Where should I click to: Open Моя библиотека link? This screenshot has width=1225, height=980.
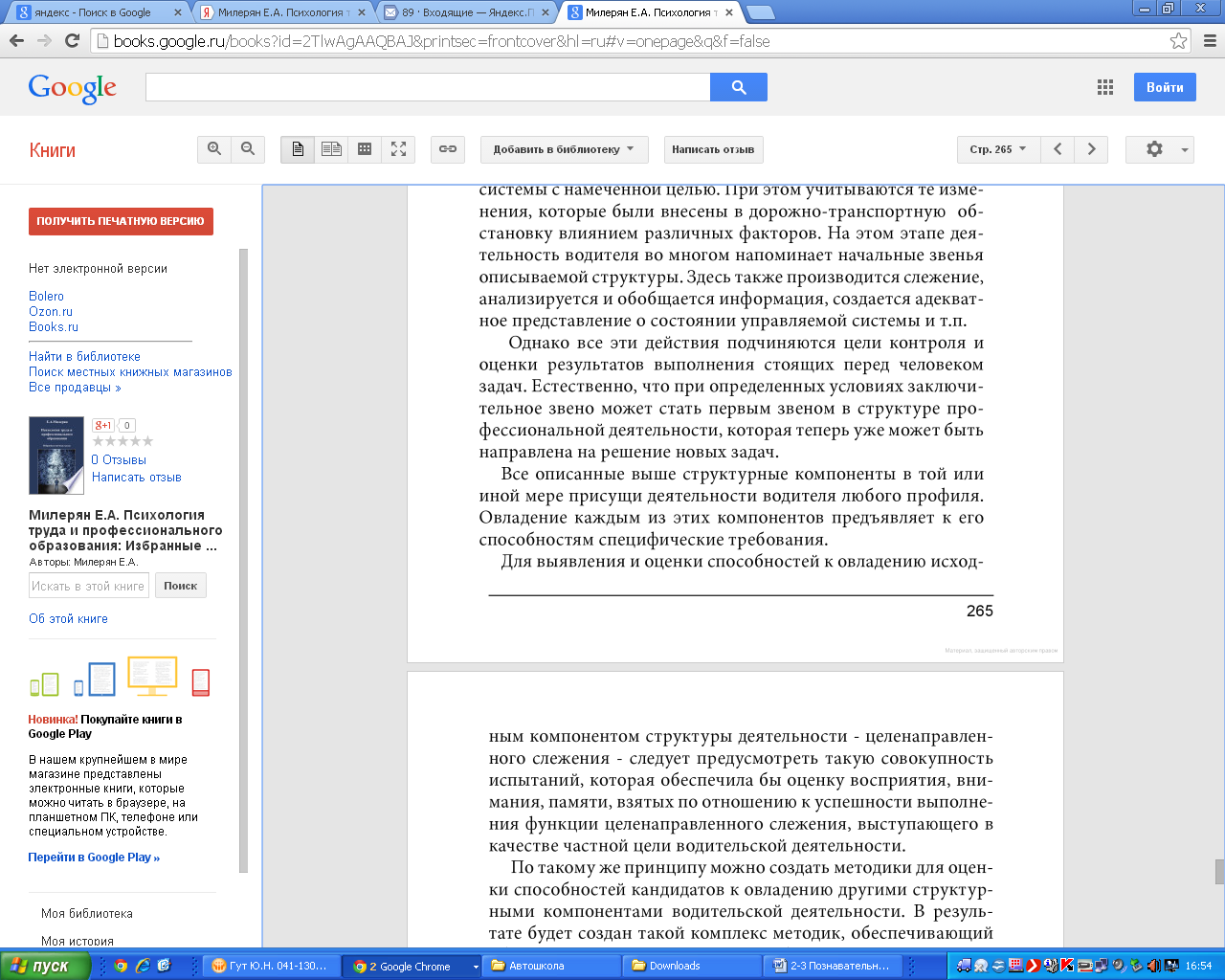(x=87, y=914)
